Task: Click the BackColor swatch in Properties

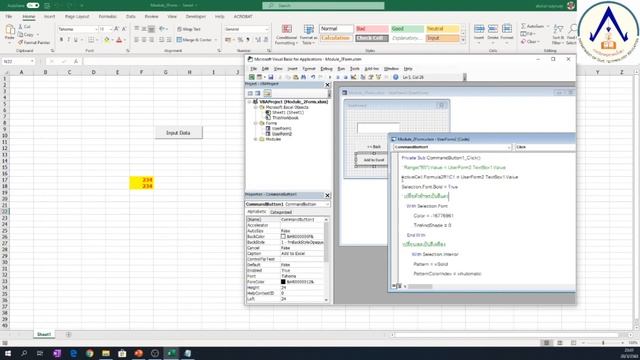Action: [x=283, y=236]
